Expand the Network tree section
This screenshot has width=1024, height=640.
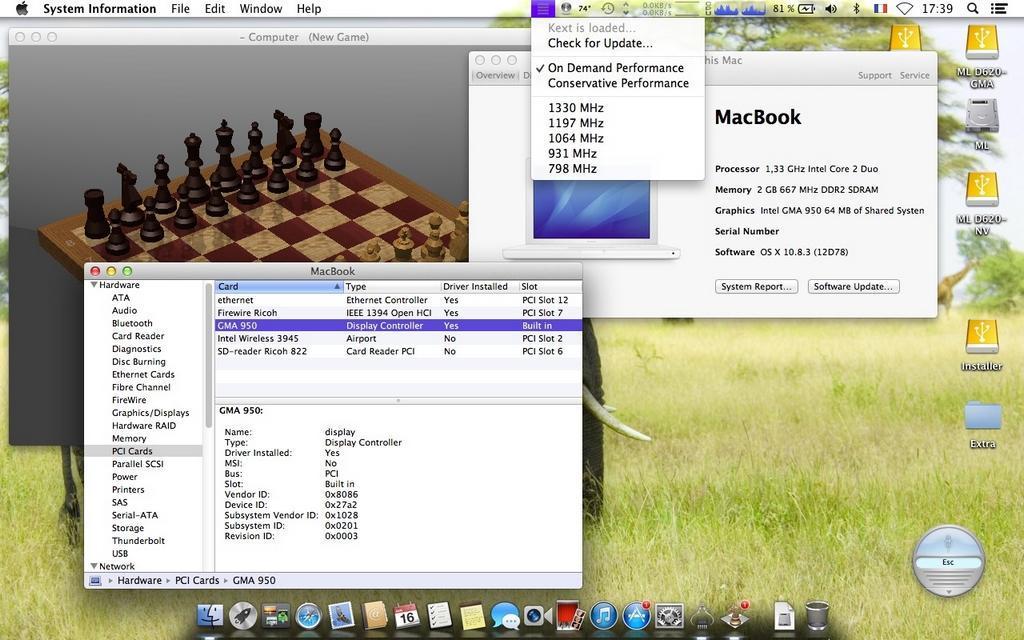coord(94,566)
